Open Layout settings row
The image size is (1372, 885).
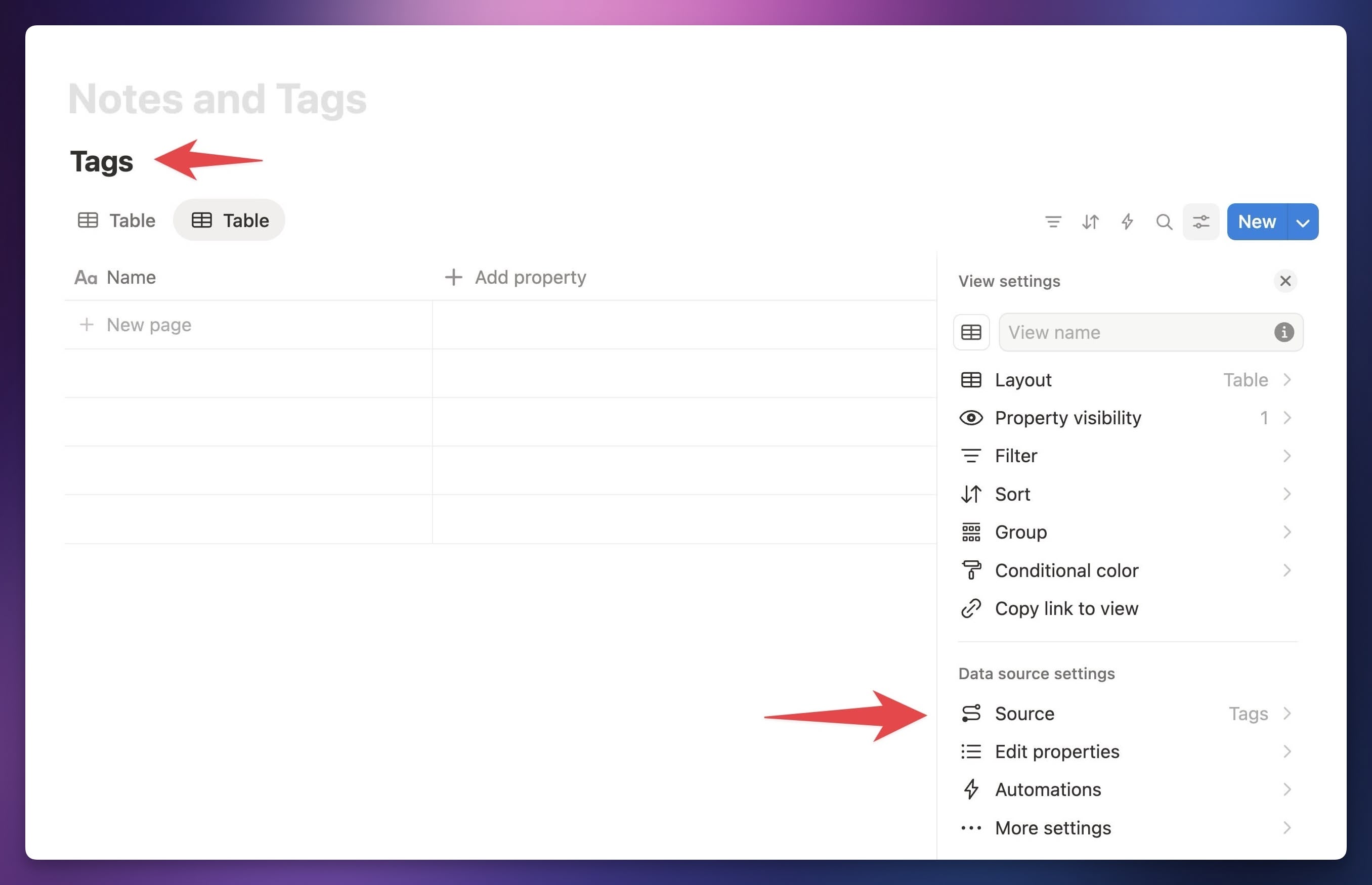tap(1126, 380)
